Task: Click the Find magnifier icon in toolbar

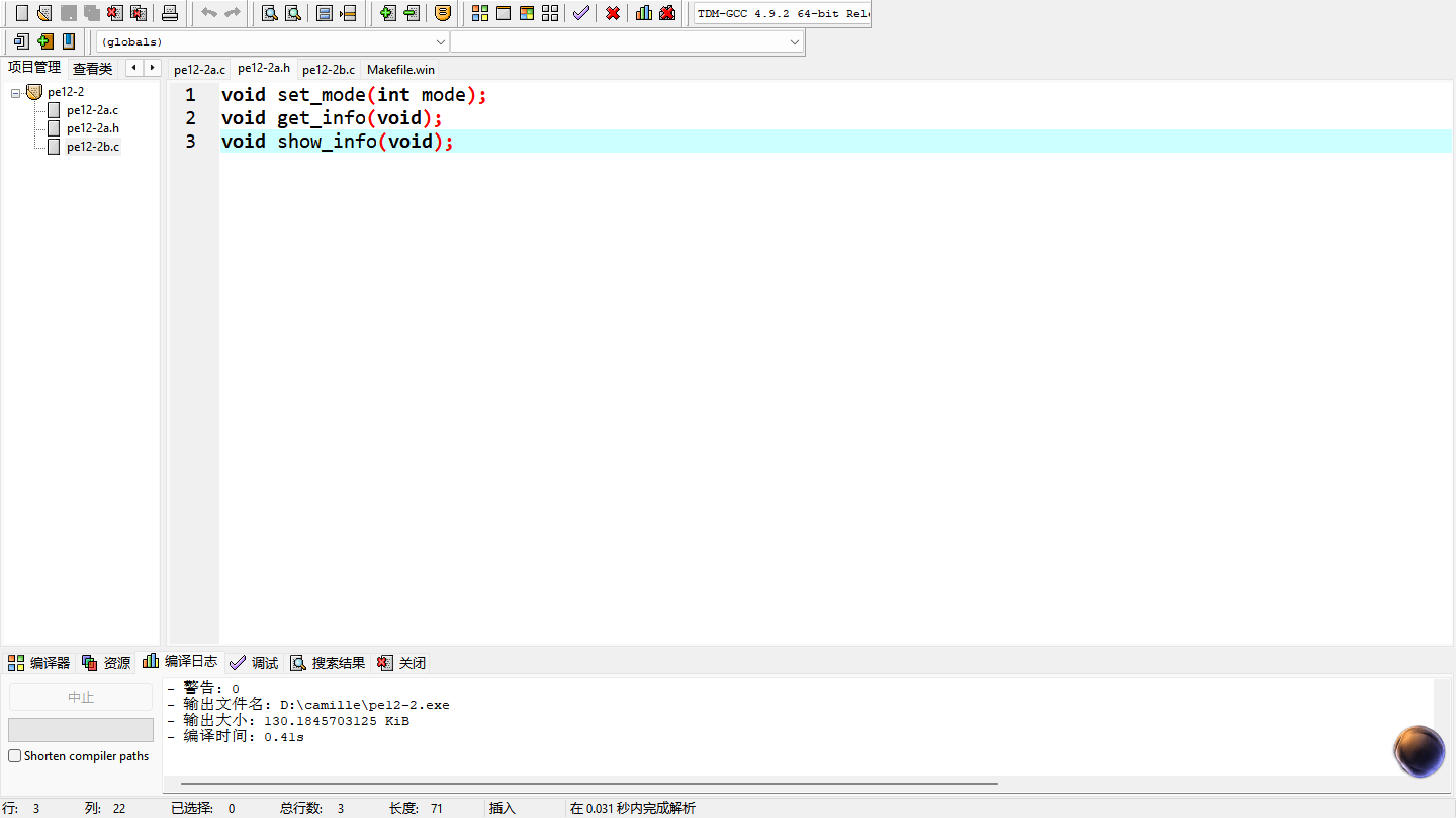Action: tap(269, 13)
